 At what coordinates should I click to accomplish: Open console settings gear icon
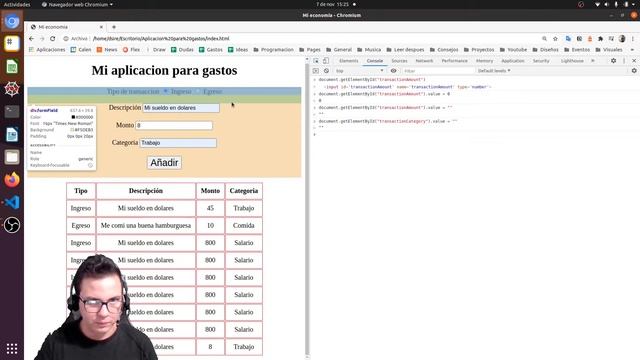tap(634, 71)
